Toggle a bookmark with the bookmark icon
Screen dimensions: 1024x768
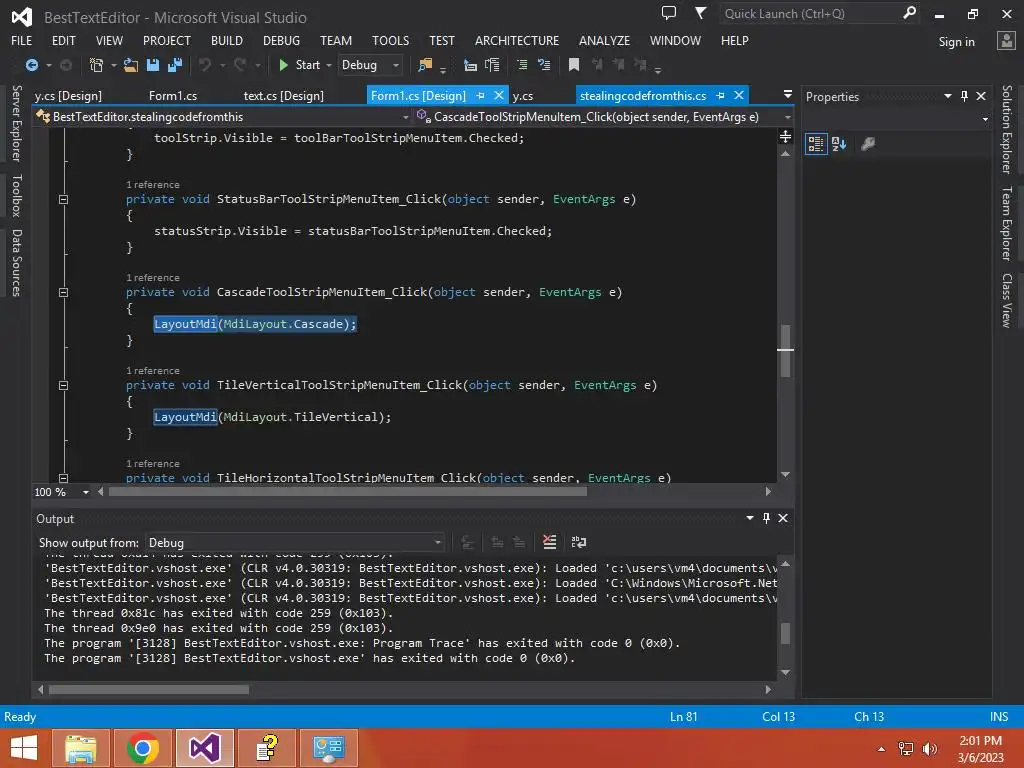pyautogui.click(x=574, y=65)
